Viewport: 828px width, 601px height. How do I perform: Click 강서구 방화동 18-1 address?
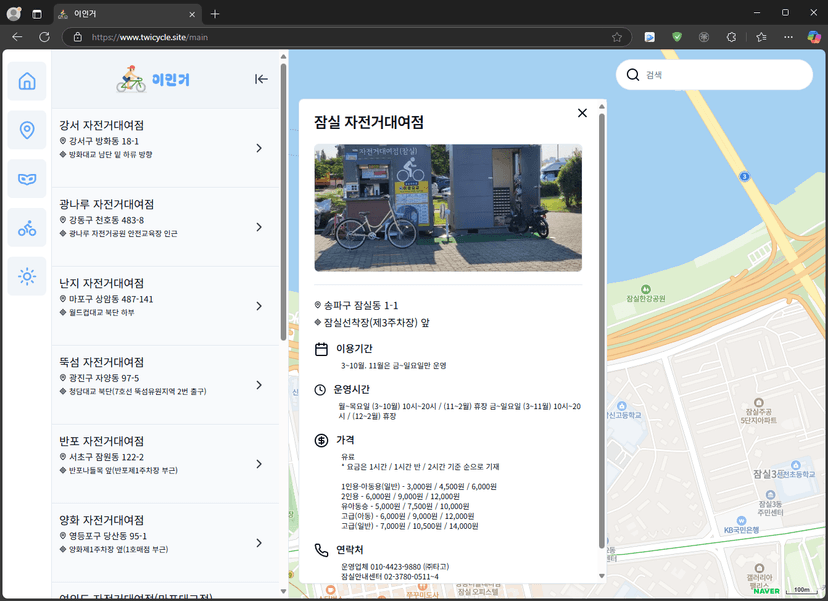click(104, 141)
